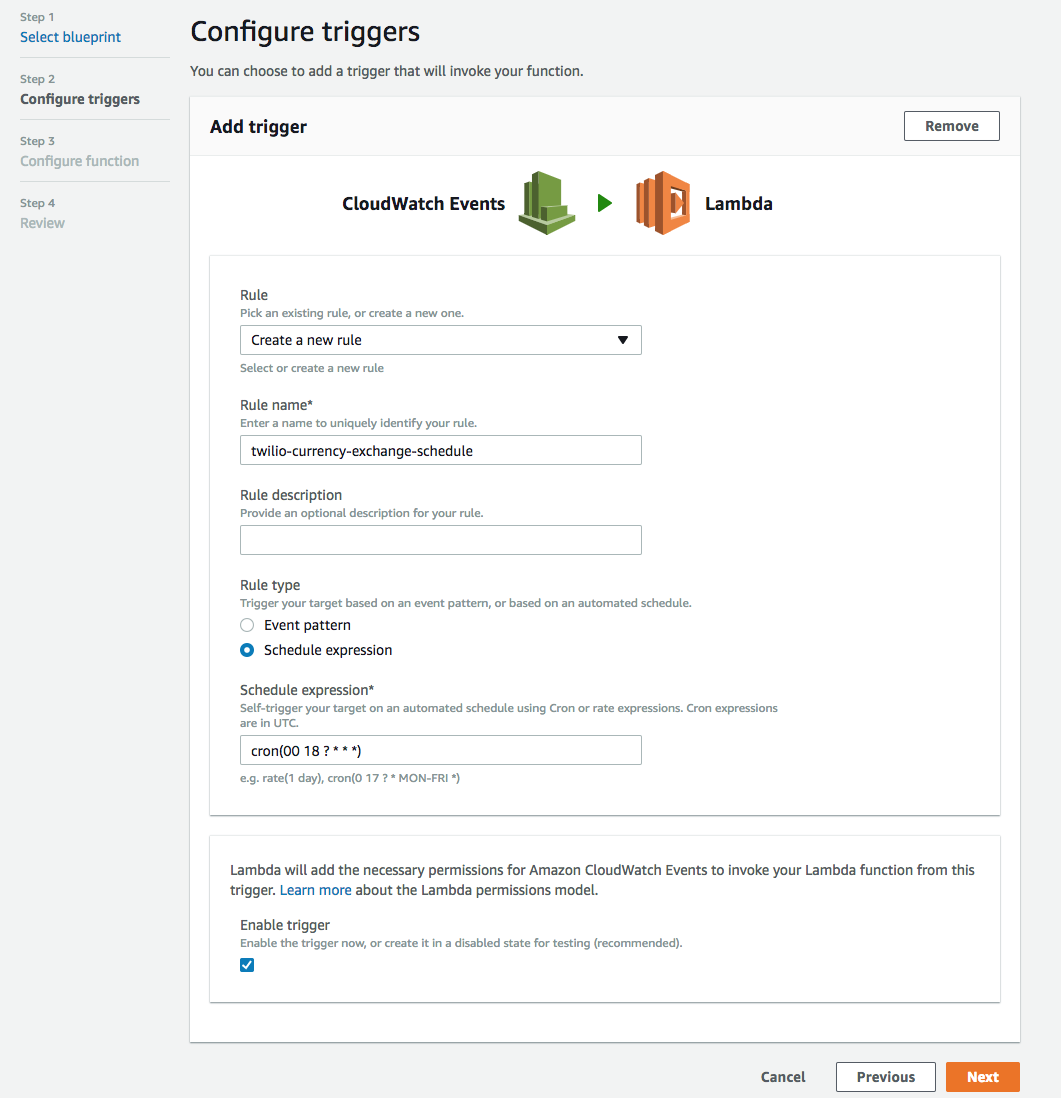Open the Learn more permissions link

pos(316,890)
